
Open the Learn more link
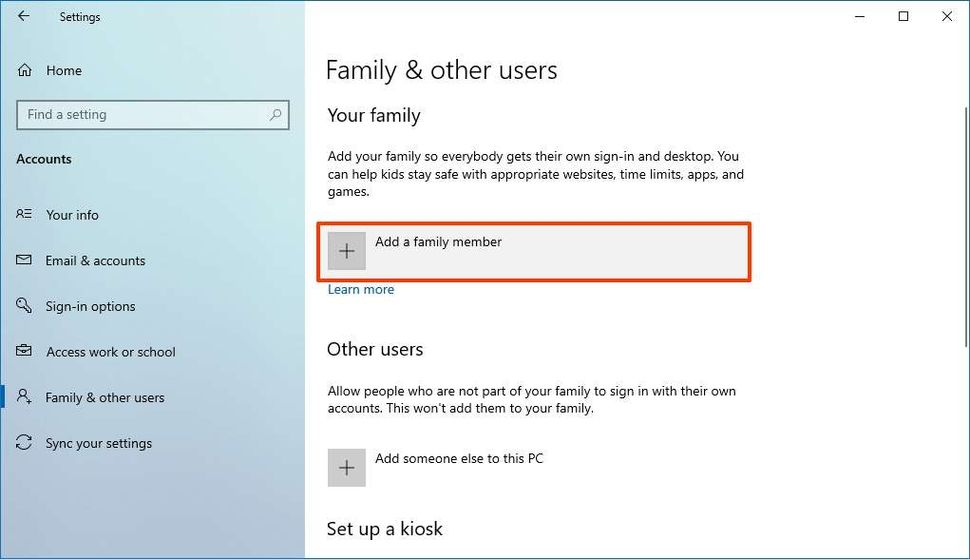pos(361,290)
